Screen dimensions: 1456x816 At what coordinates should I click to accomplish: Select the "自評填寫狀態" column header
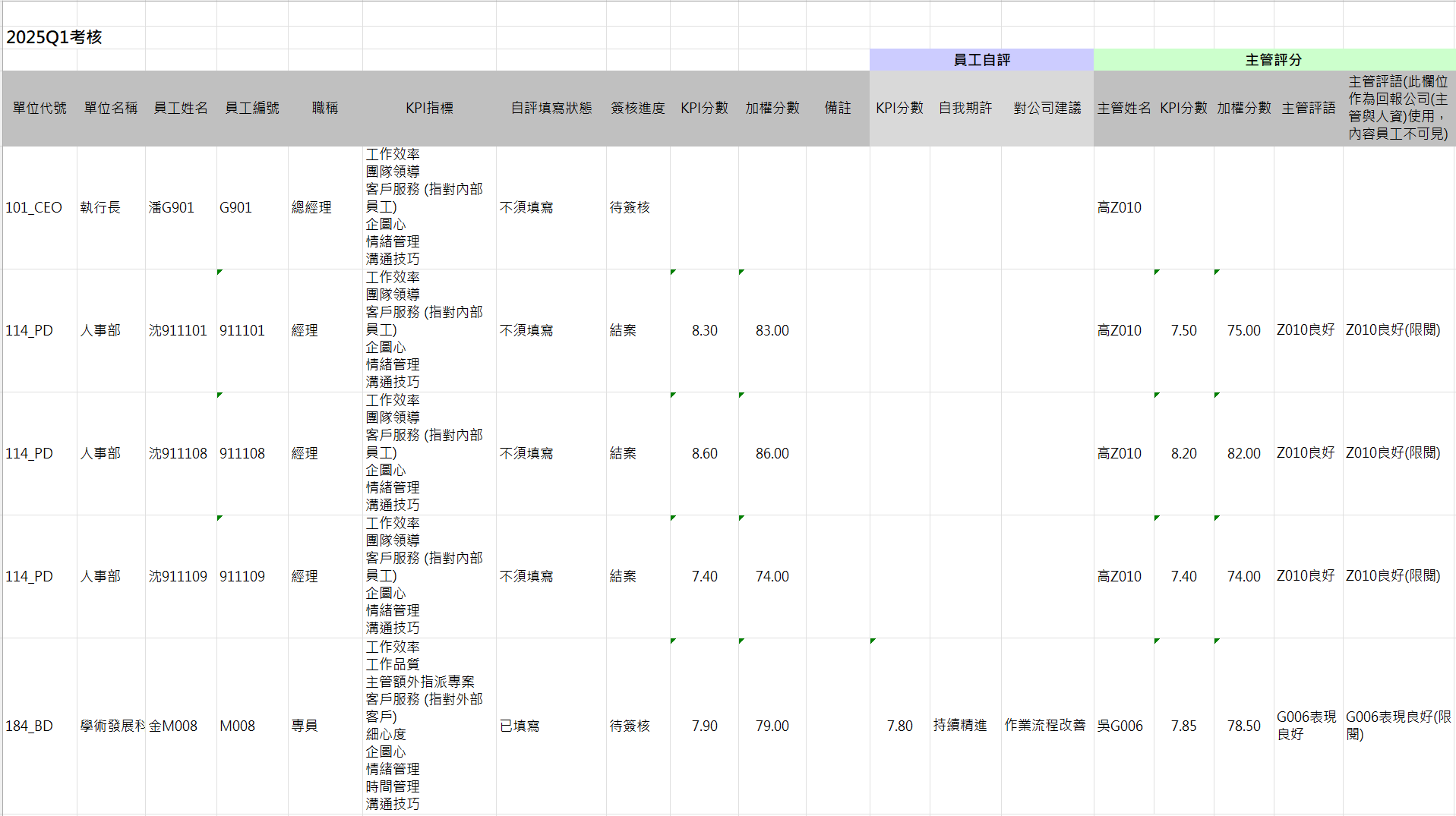coord(551,108)
